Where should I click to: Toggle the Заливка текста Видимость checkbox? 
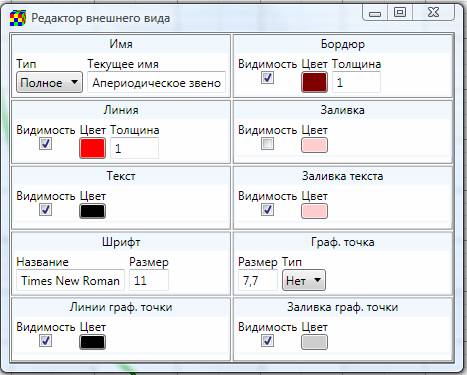(x=267, y=210)
